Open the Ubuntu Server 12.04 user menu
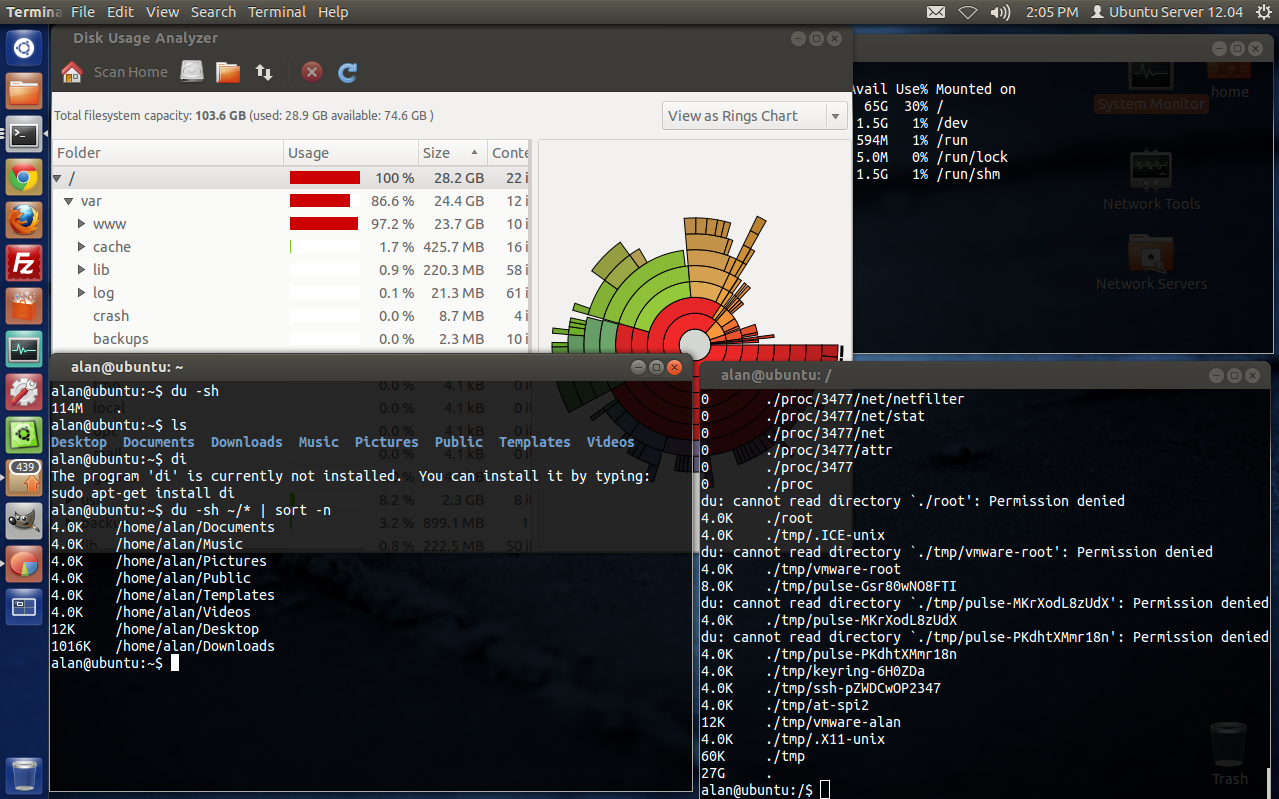This screenshot has height=799, width=1279. pos(1167,12)
